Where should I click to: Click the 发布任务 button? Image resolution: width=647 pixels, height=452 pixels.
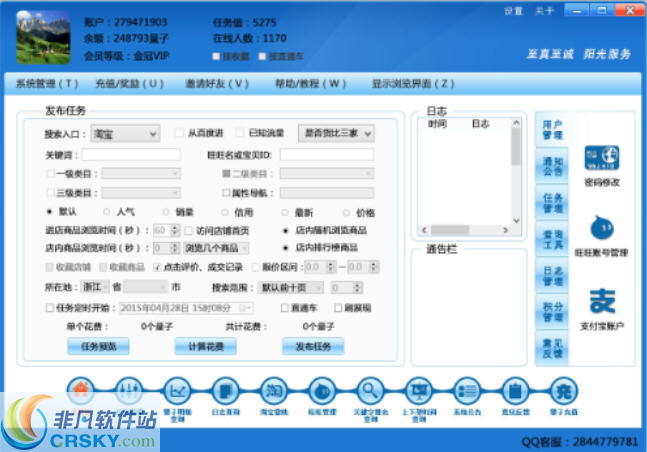(x=313, y=346)
